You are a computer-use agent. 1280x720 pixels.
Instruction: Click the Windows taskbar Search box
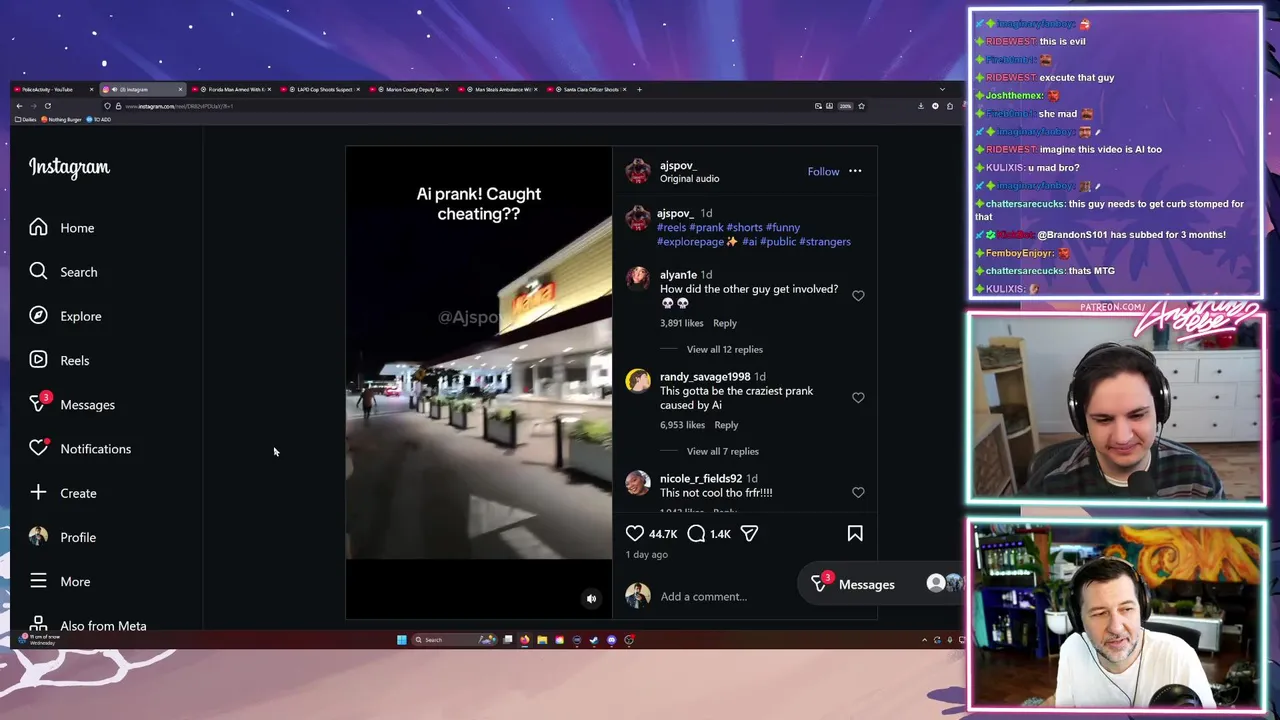pos(454,640)
